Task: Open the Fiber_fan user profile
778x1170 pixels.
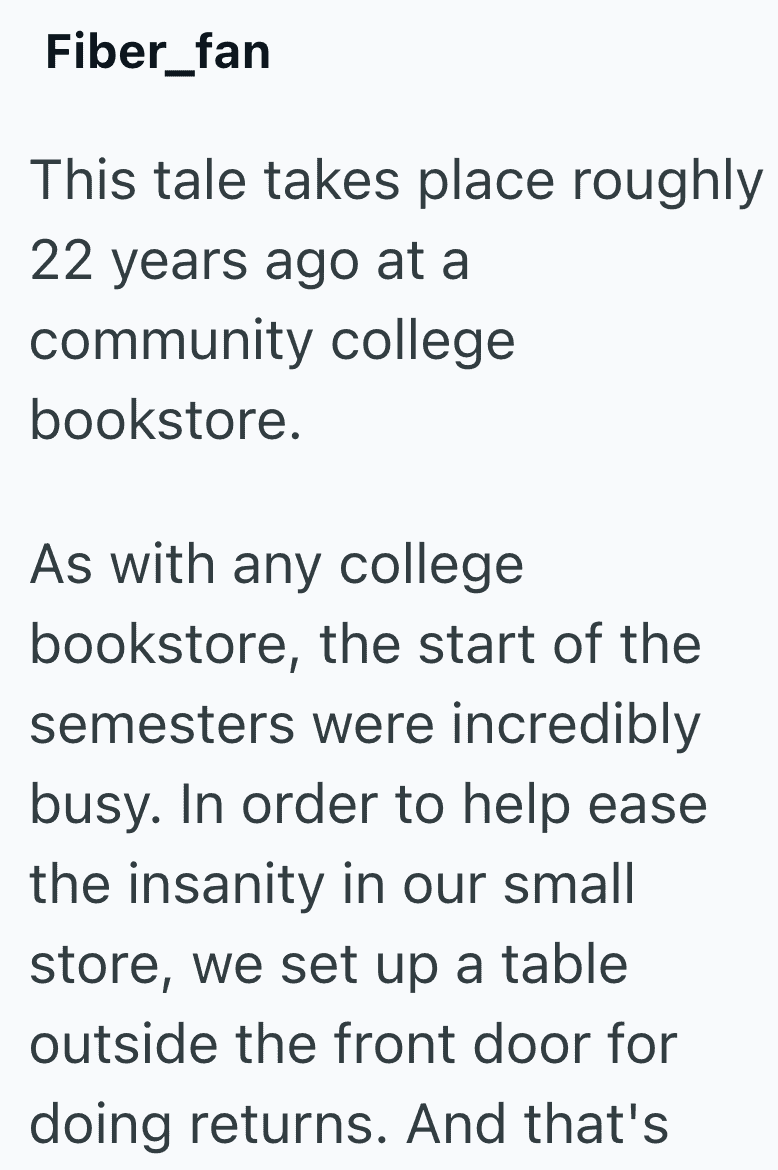Action: pyautogui.click(x=157, y=52)
